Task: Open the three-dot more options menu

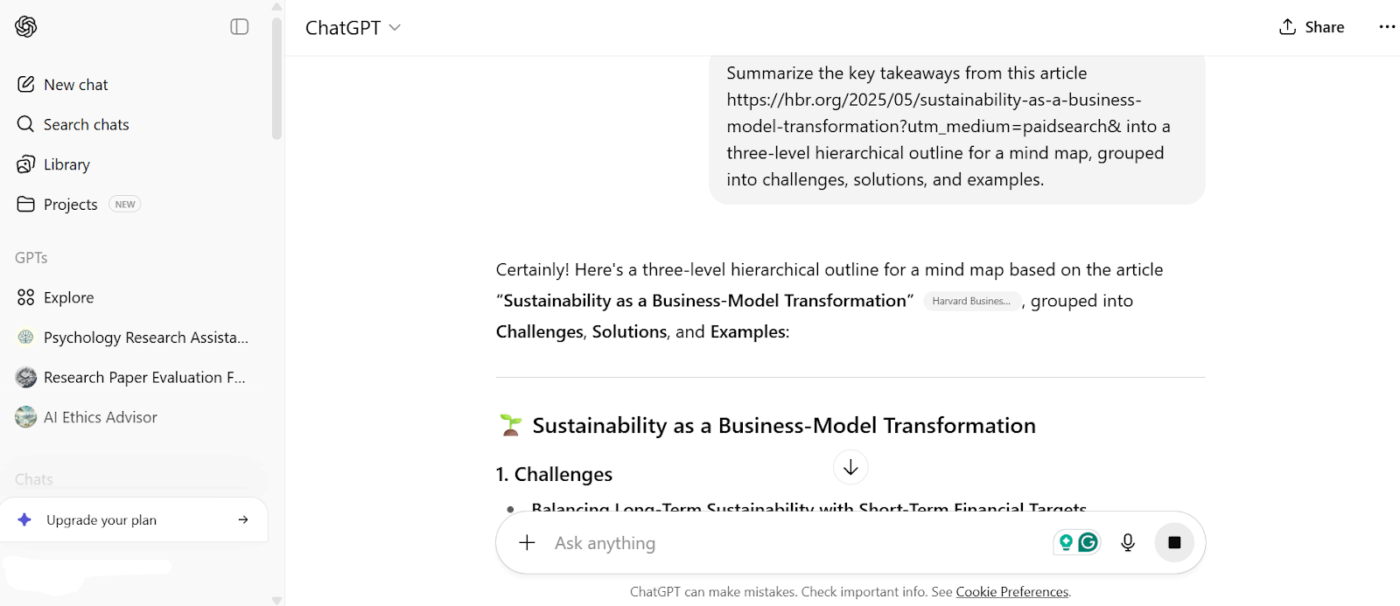Action: point(1386,28)
